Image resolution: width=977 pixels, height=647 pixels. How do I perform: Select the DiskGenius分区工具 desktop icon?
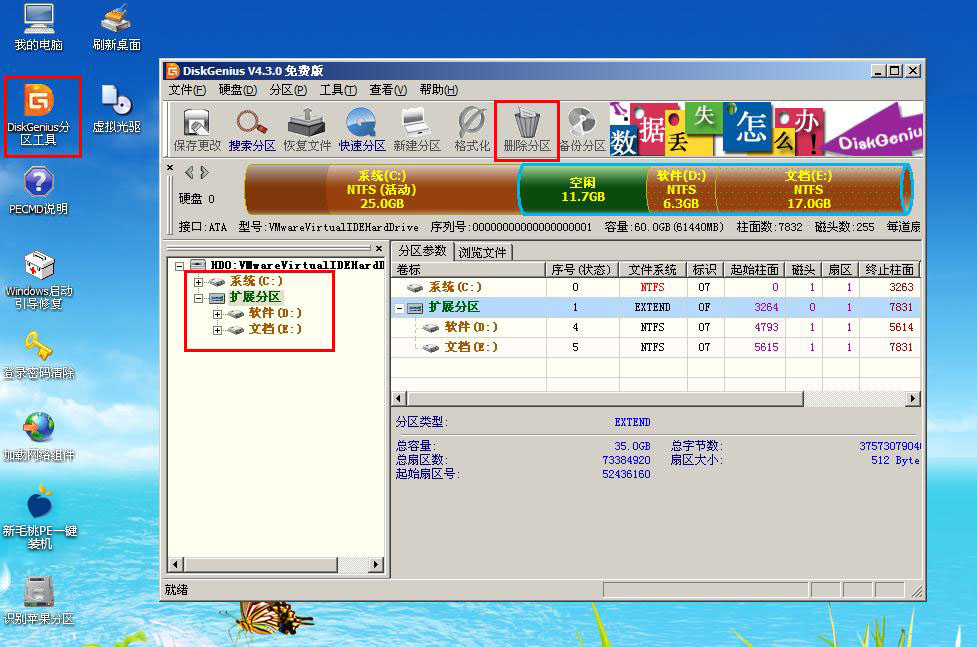39,115
